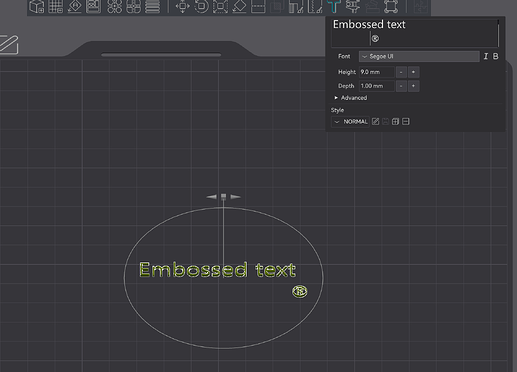517x372 pixels.
Task: Click the add new style icon
Action: click(x=395, y=122)
